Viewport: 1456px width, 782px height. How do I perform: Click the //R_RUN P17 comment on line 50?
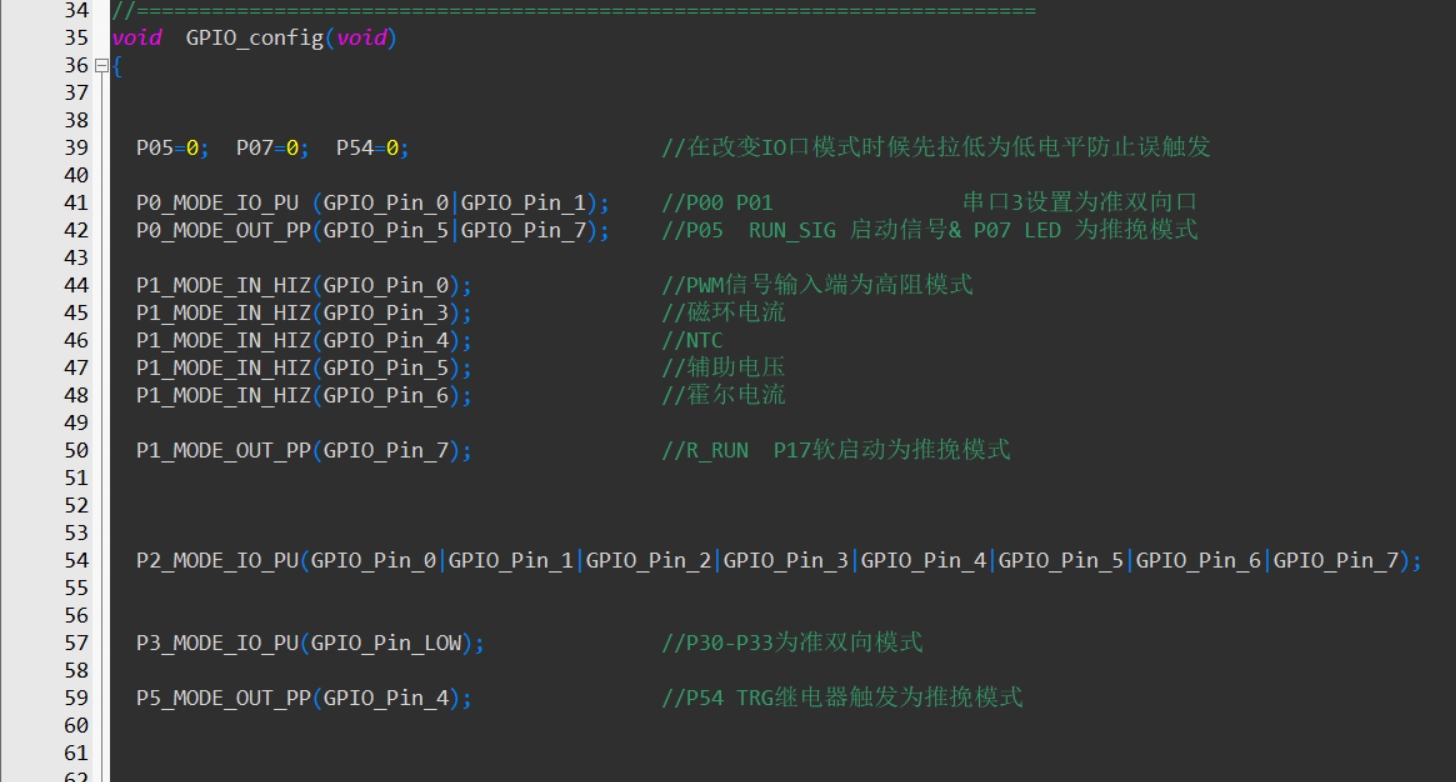click(x=836, y=450)
